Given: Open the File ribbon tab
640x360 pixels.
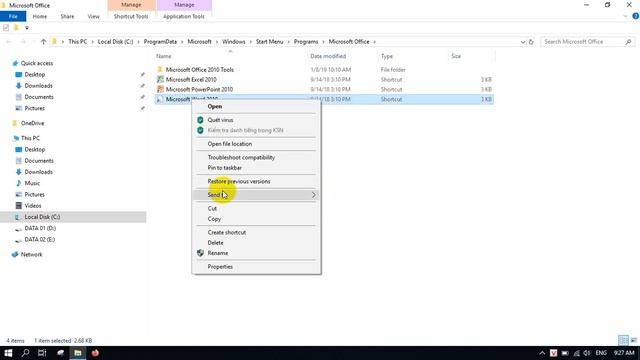Looking at the screenshot, I should [x=13, y=16].
